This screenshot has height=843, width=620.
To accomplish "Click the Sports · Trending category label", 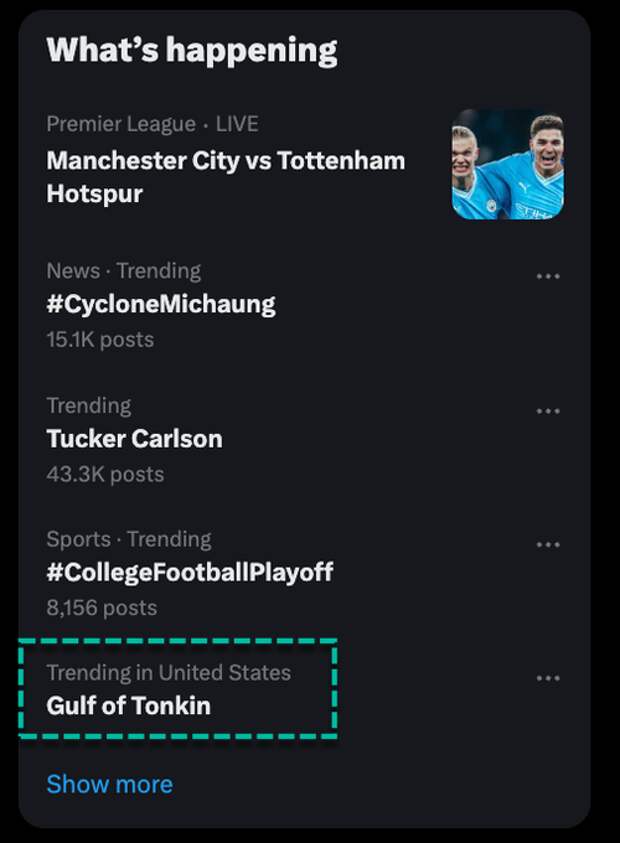I will click(129, 539).
